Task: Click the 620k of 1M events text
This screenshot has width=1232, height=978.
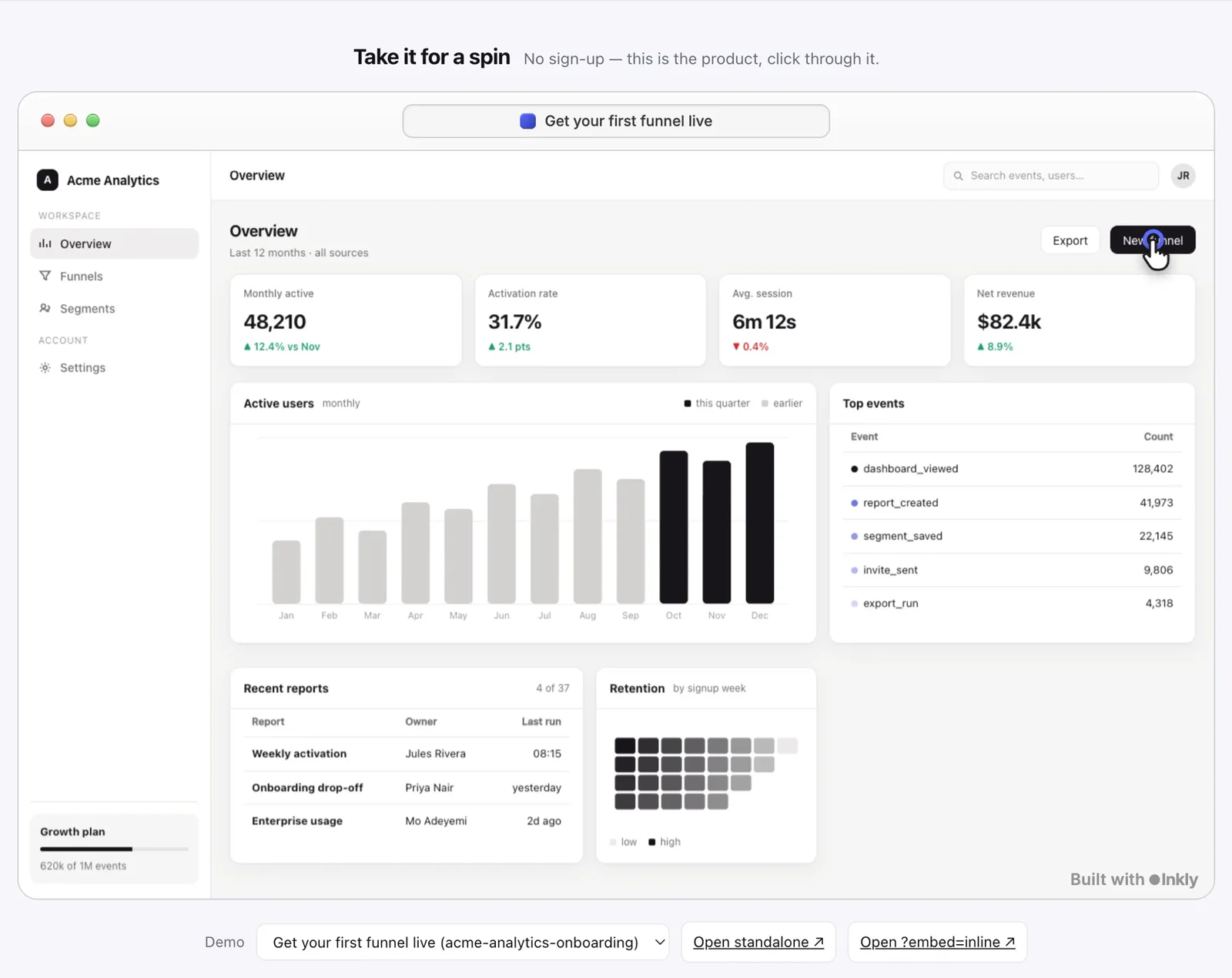Action: 83,866
